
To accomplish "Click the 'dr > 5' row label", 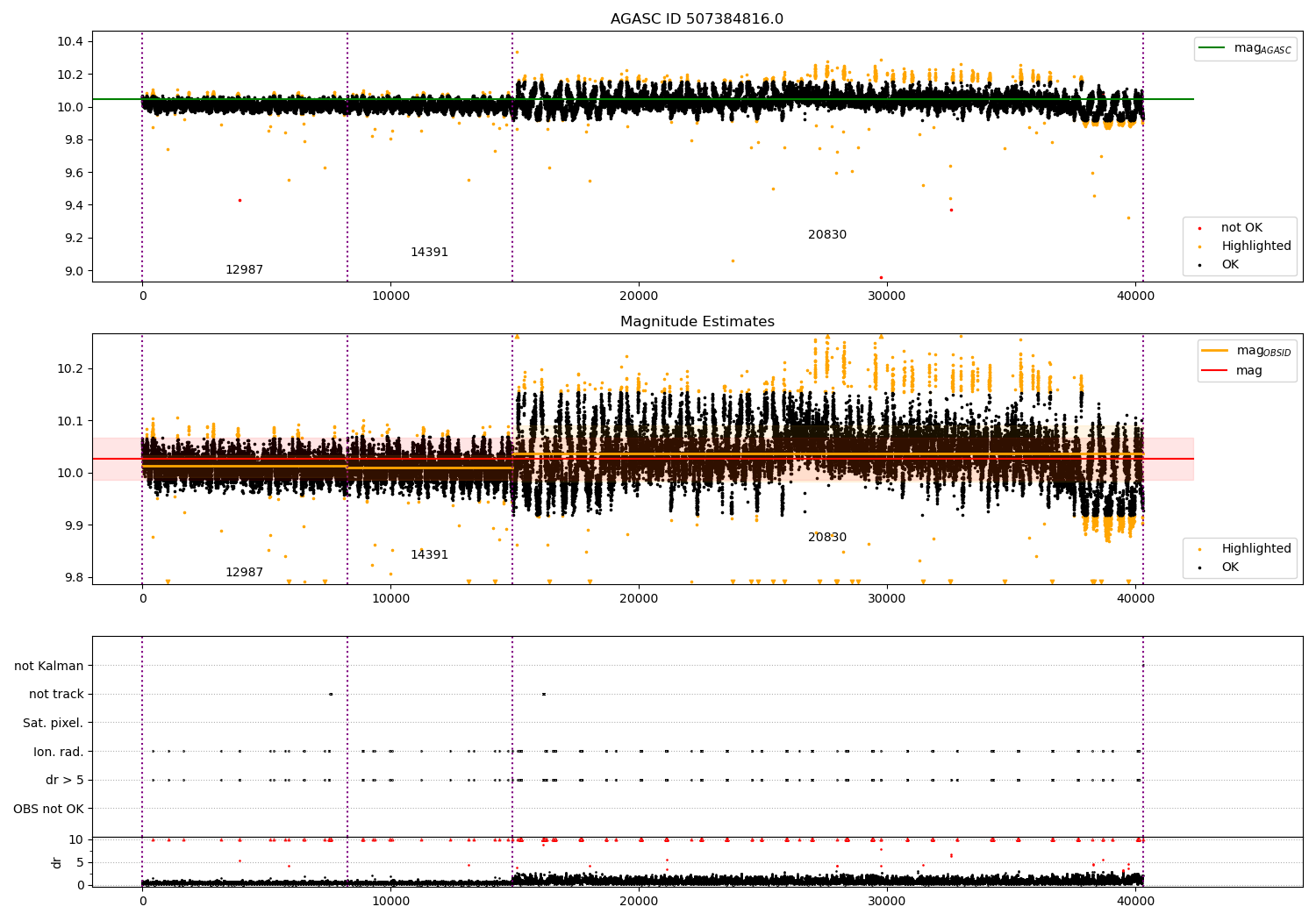I will (x=65, y=781).
